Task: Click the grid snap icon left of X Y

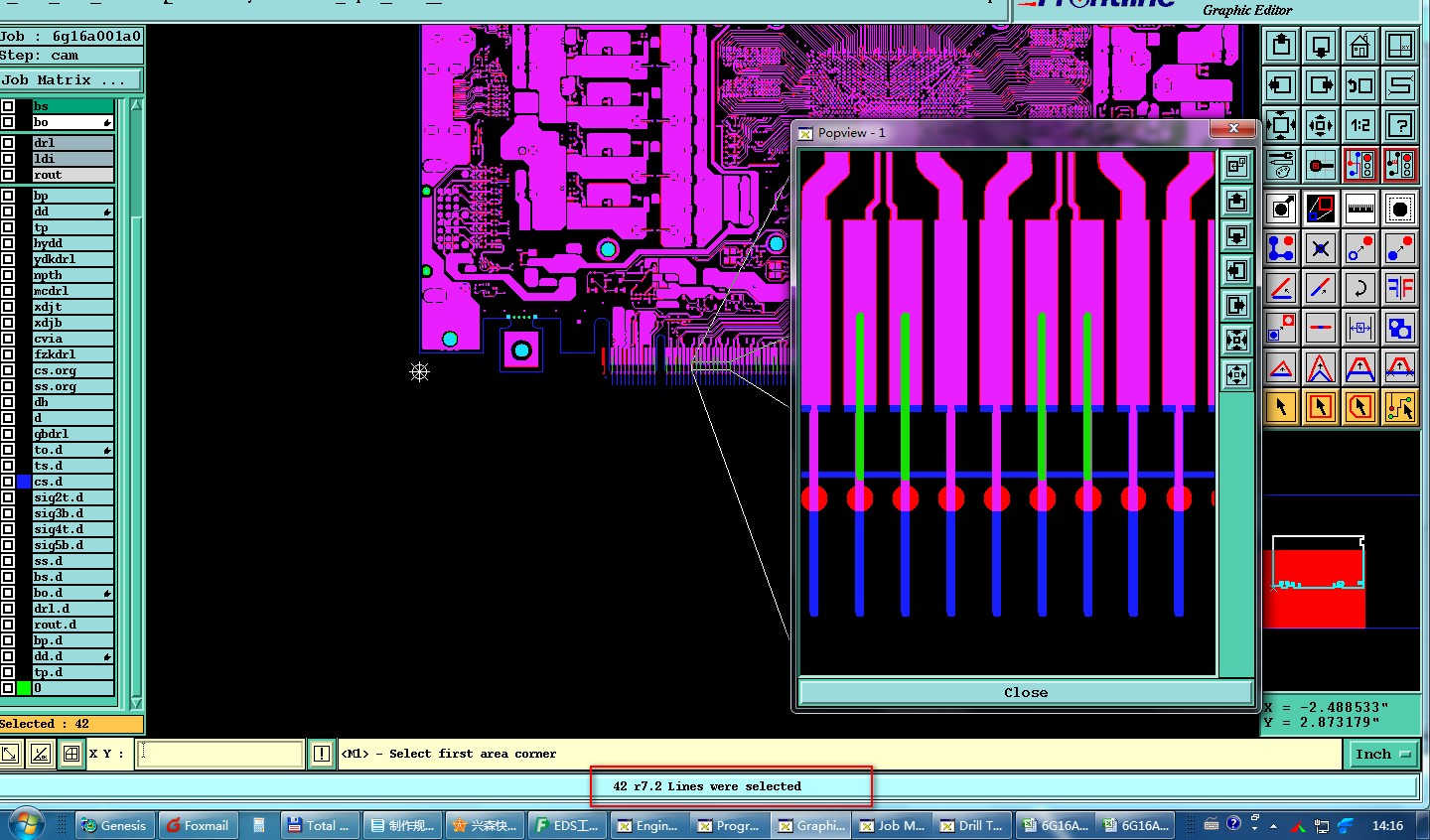Action: (x=71, y=754)
